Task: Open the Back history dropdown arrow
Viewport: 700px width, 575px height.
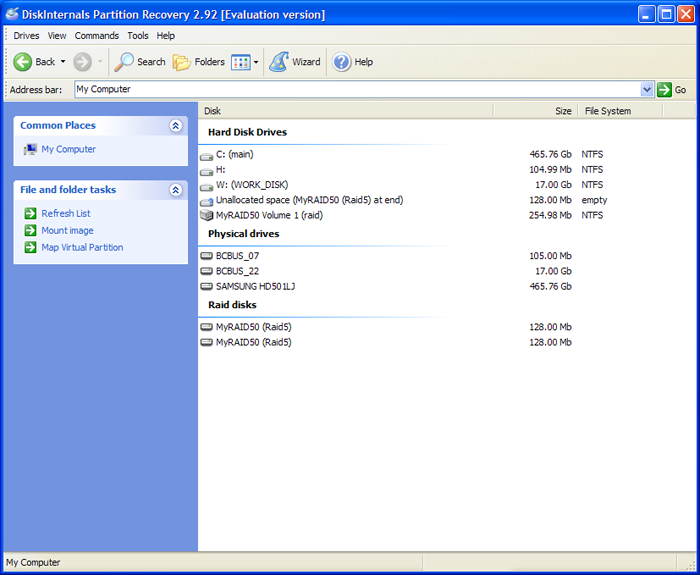Action: [x=63, y=62]
